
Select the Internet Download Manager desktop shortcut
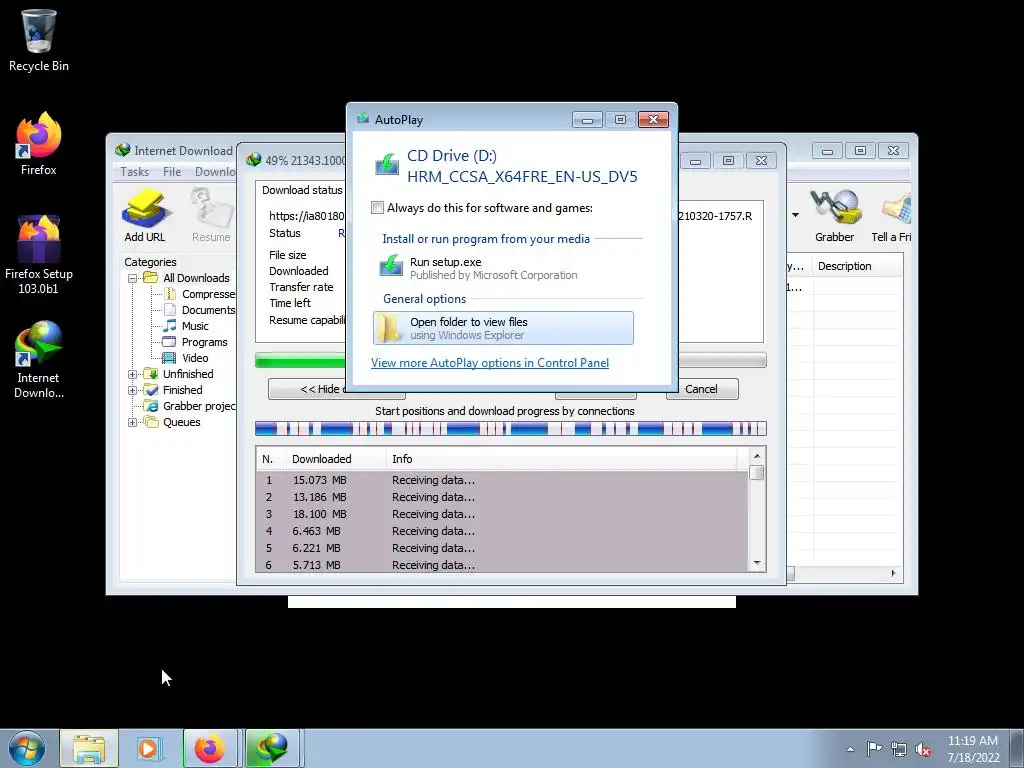tap(38, 359)
